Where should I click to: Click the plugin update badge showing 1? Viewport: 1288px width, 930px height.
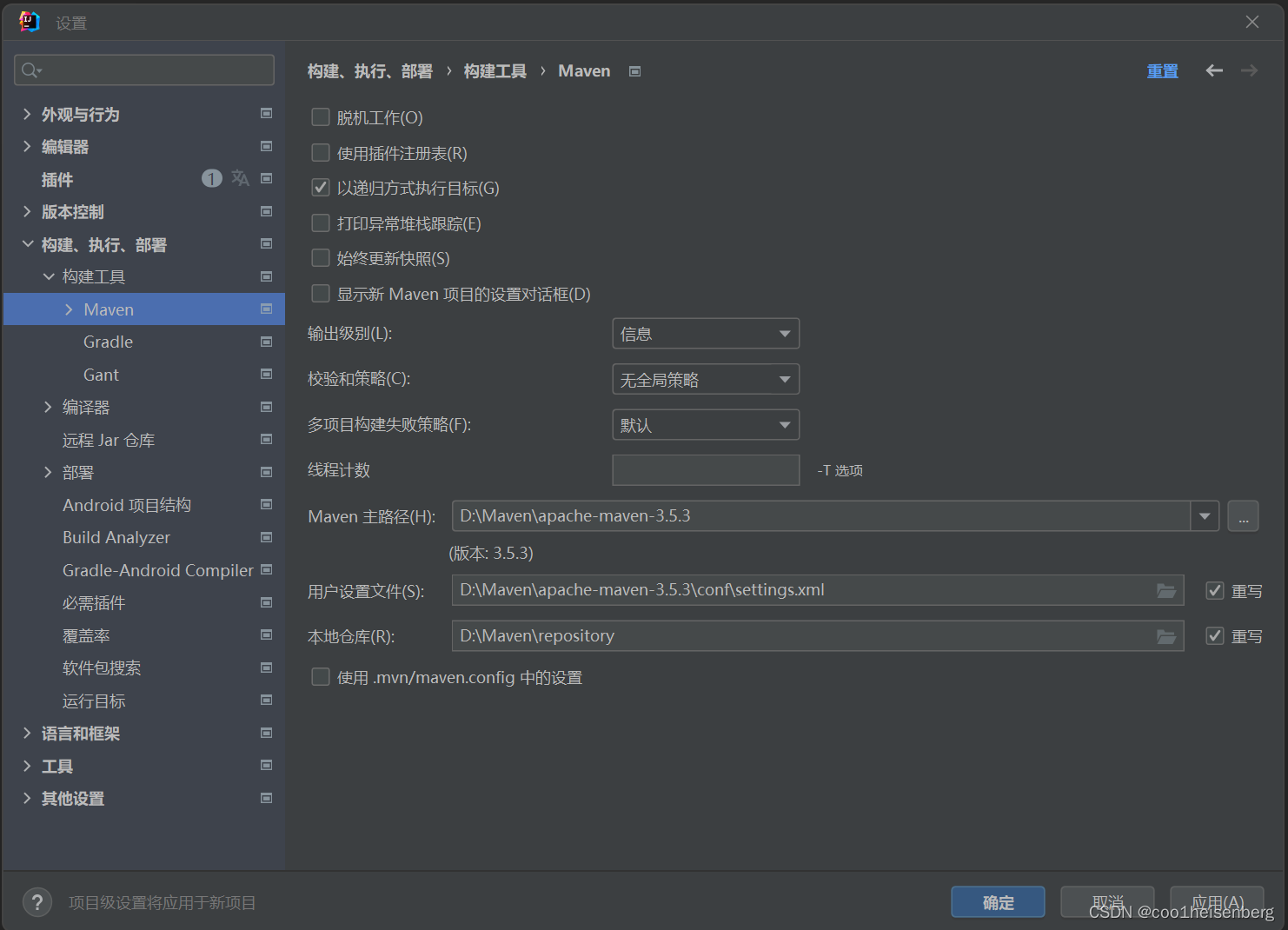pos(212,179)
